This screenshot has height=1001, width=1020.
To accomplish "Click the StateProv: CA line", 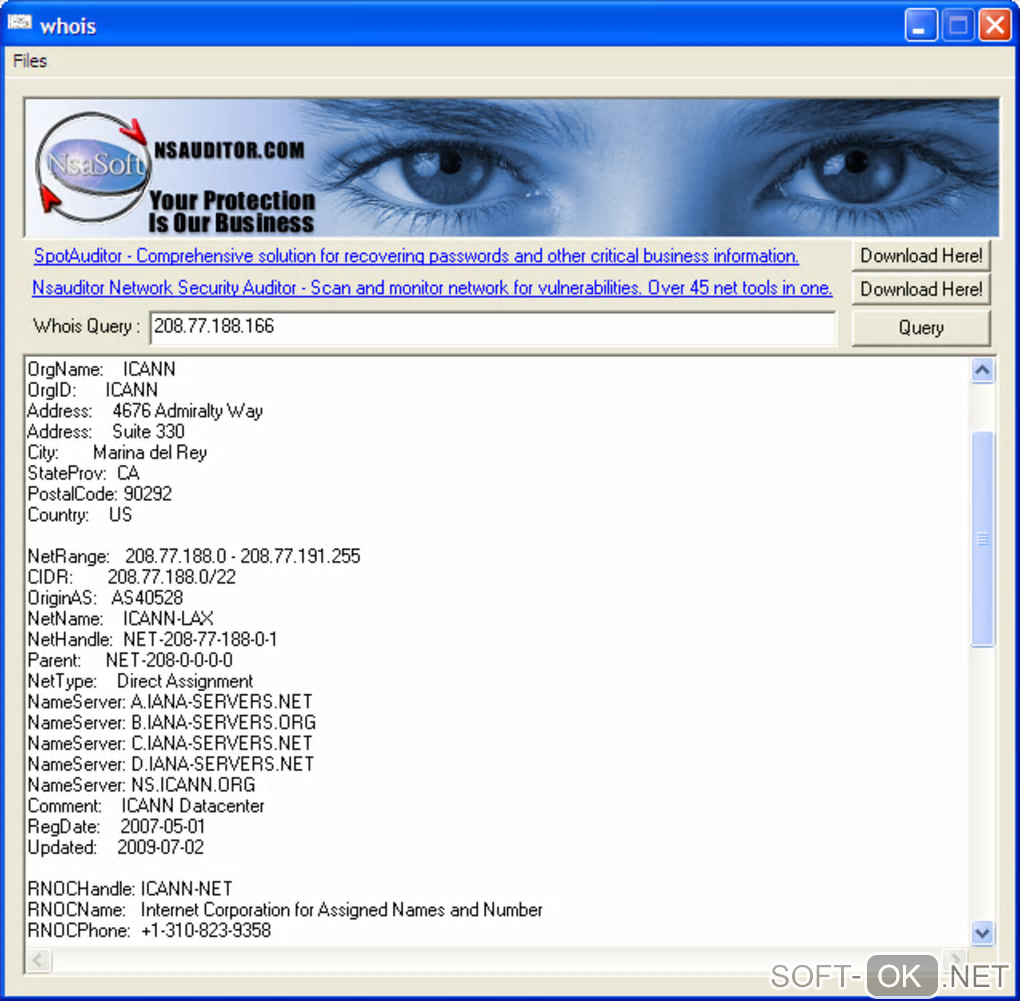I will 83,474.
